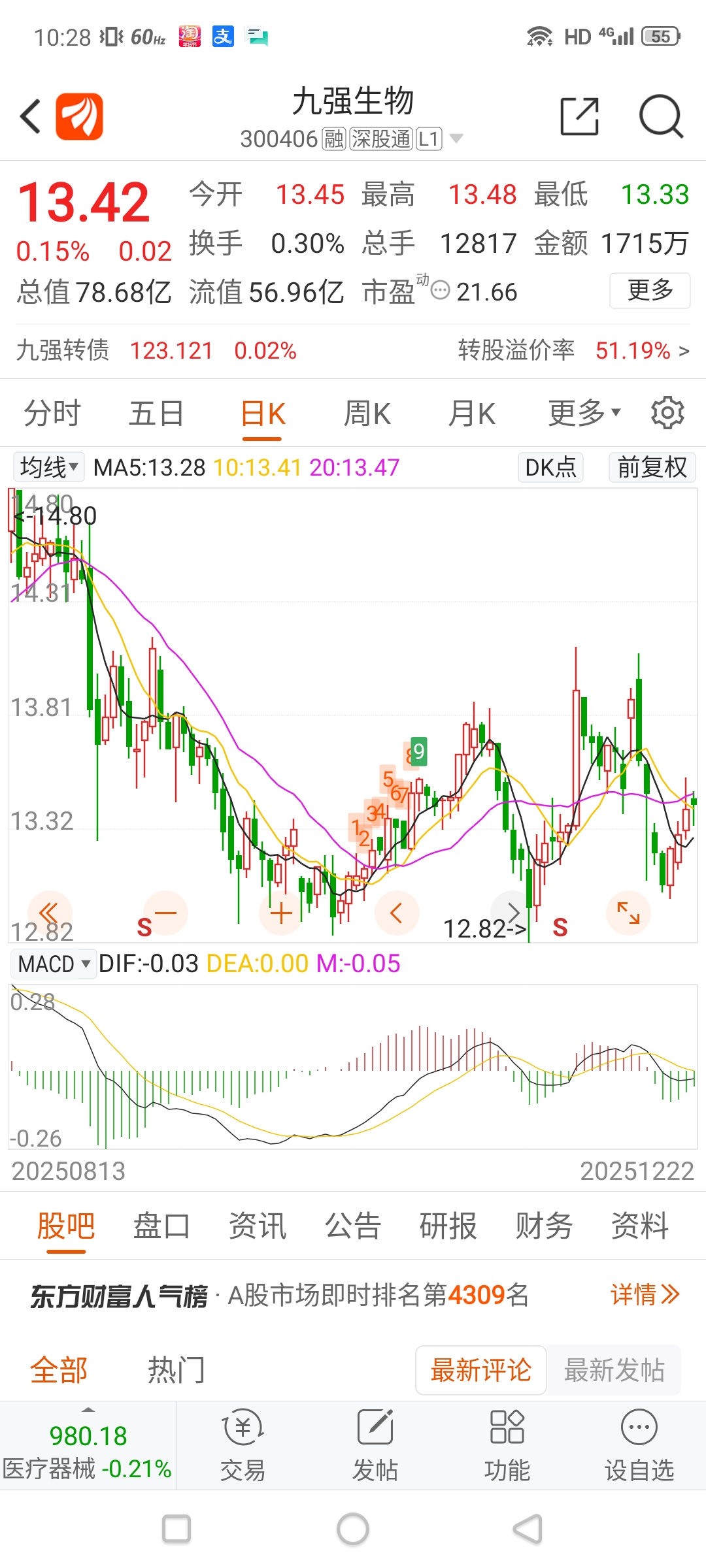This screenshot has width=706, height=1568.
Task: Open the 盘口 tab
Action: tap(161, 1225)
